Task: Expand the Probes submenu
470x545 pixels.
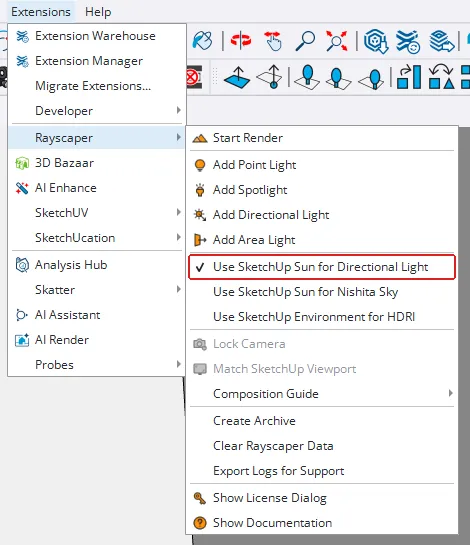Action: click(97, 365)
